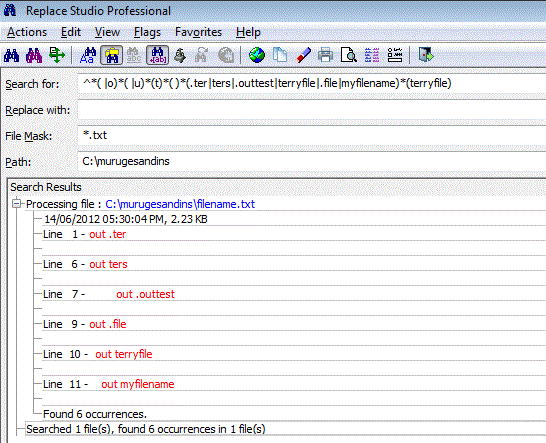
Task: Click the printer icon
Action: [x=326, y=55]
